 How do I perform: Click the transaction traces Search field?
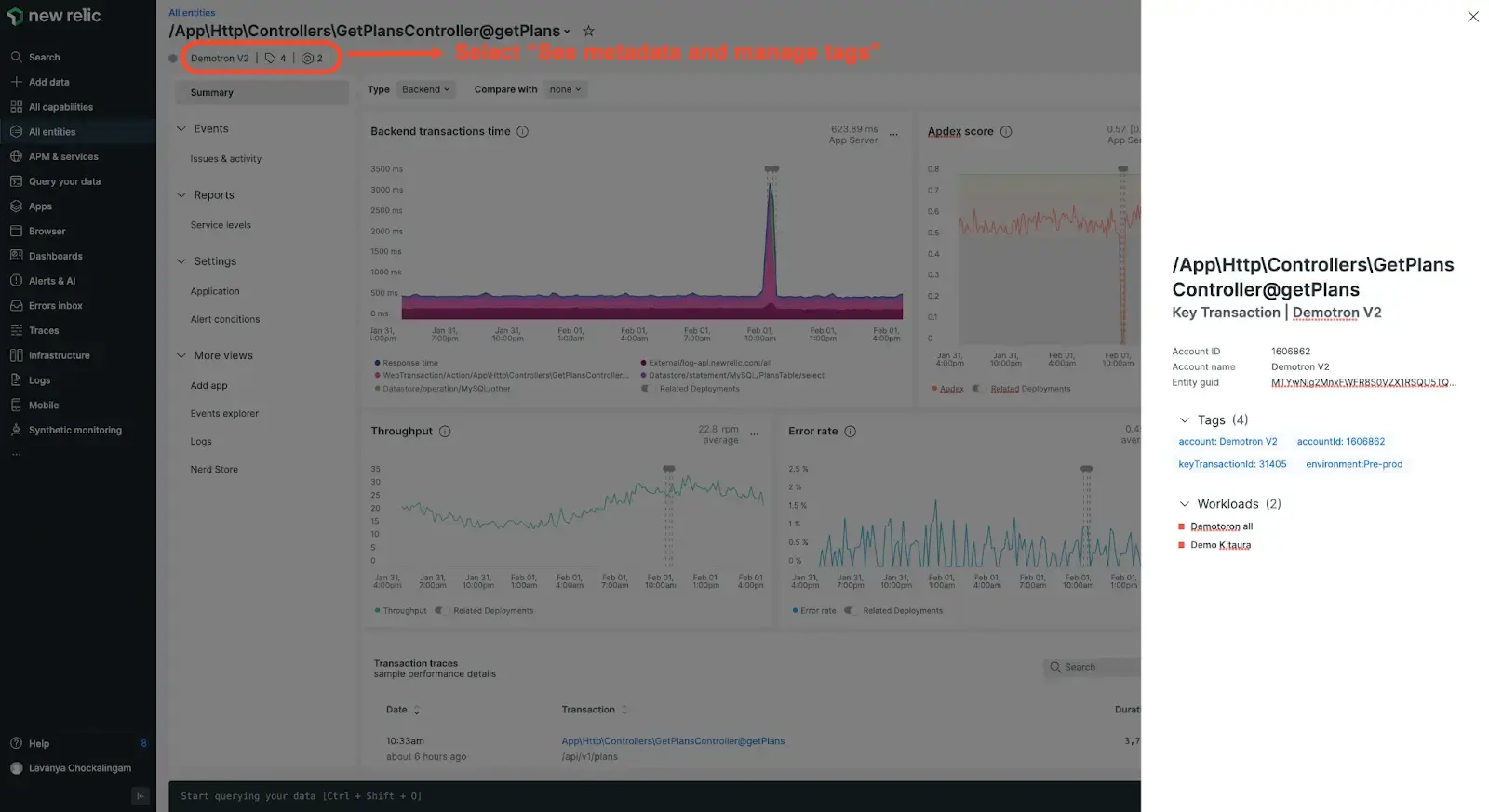[1093, 667]
